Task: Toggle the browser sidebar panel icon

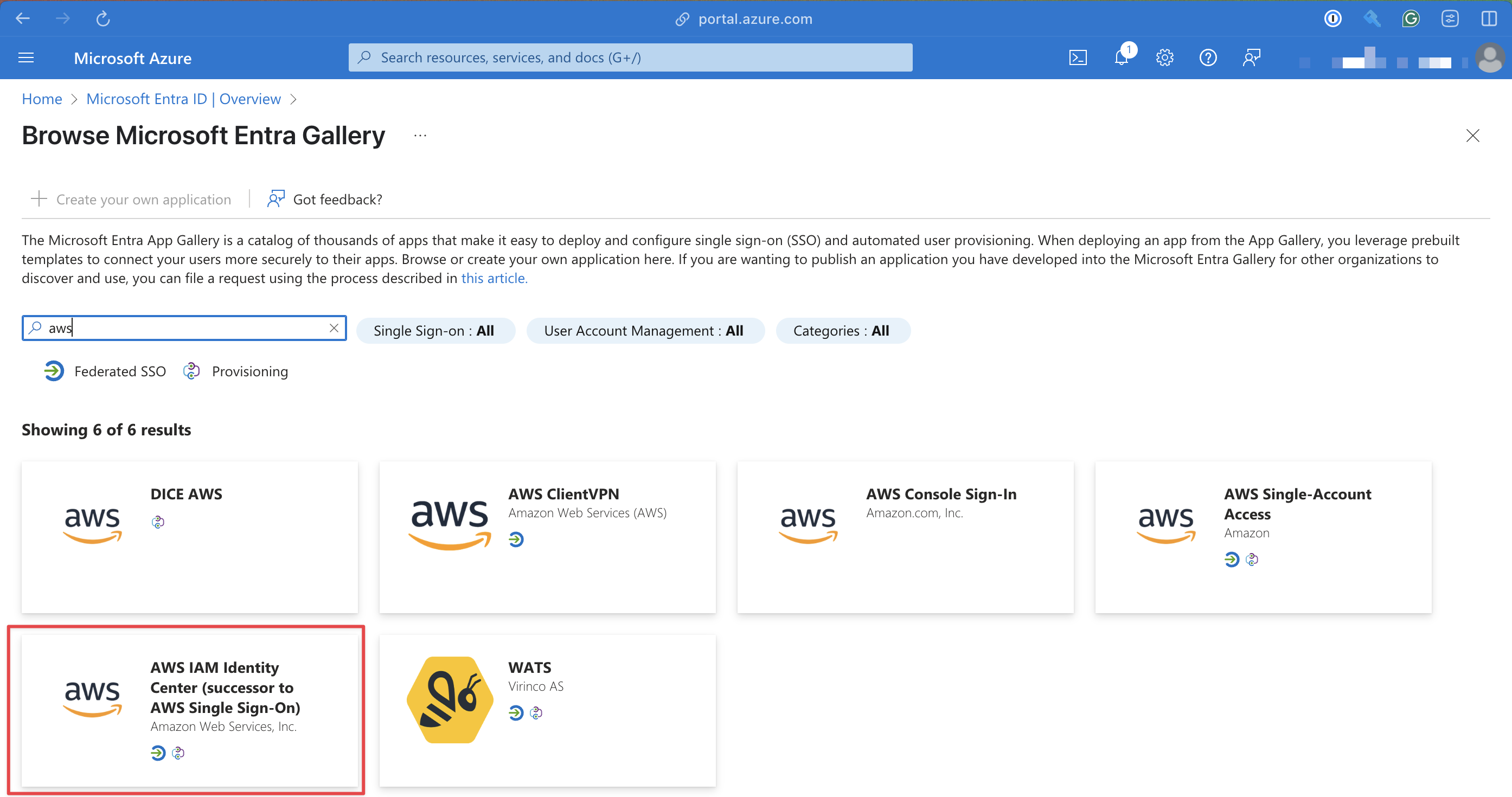Action: [1489, 19]
